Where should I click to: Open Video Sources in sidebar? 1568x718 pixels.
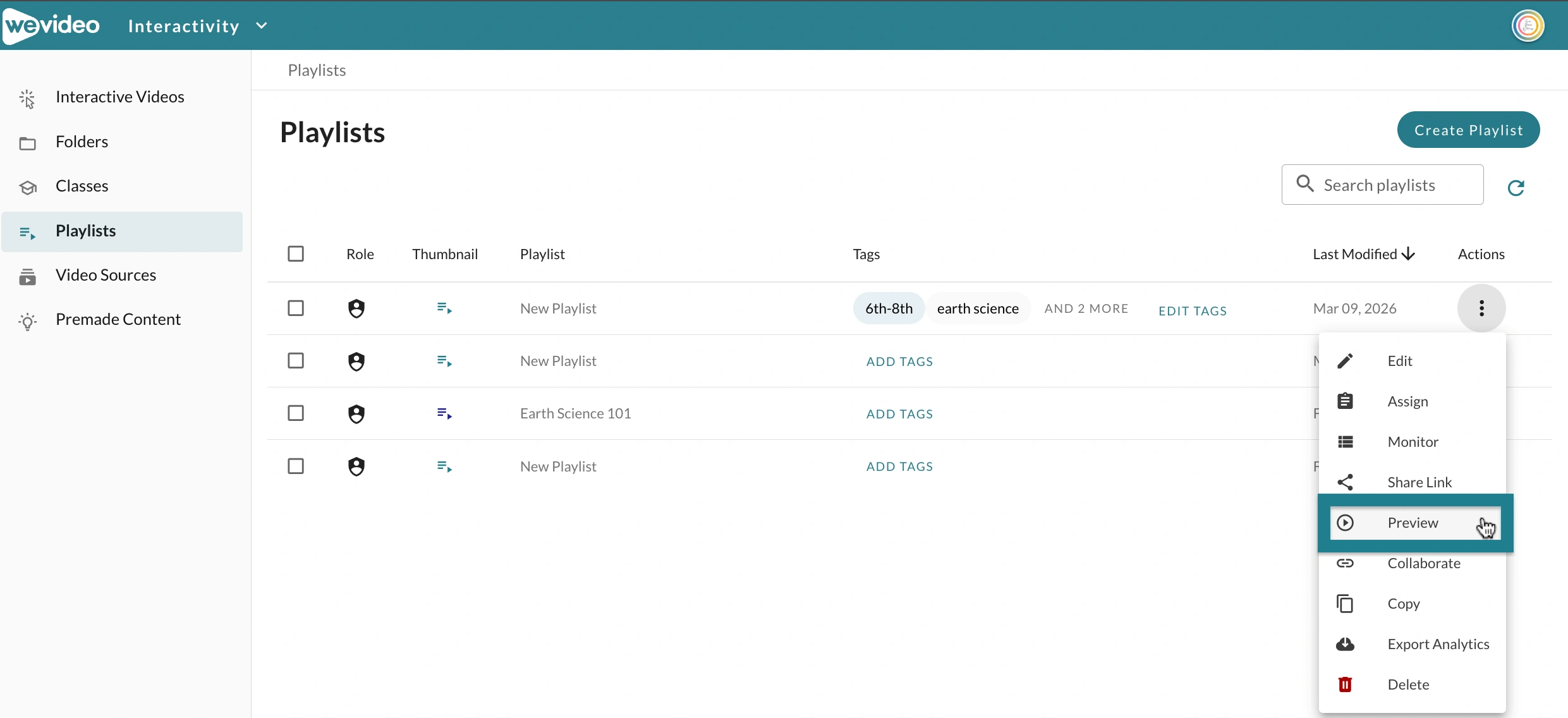point(122,275)
